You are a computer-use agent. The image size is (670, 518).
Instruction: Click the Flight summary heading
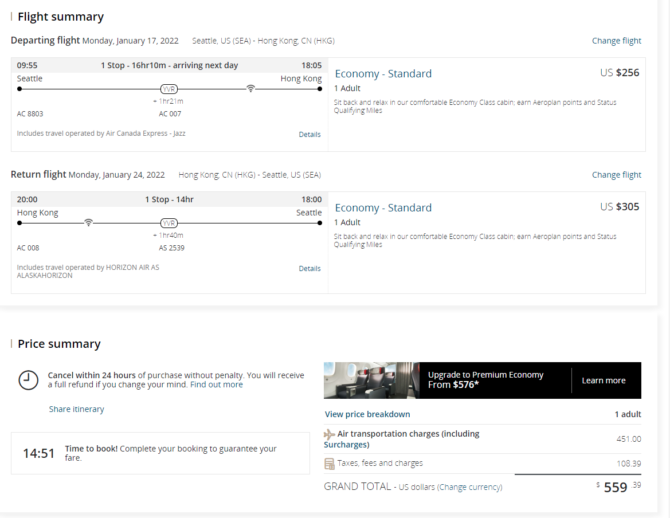(x=61, y=17)
